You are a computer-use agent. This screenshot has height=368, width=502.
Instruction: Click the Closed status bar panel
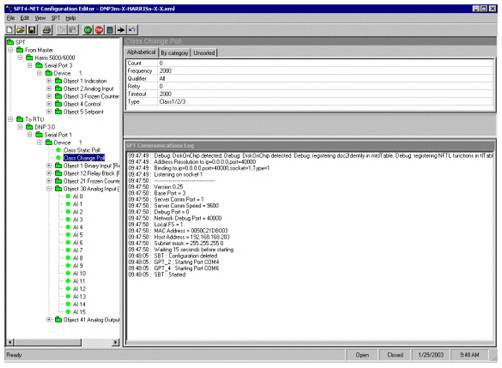(x=395, y=355)
